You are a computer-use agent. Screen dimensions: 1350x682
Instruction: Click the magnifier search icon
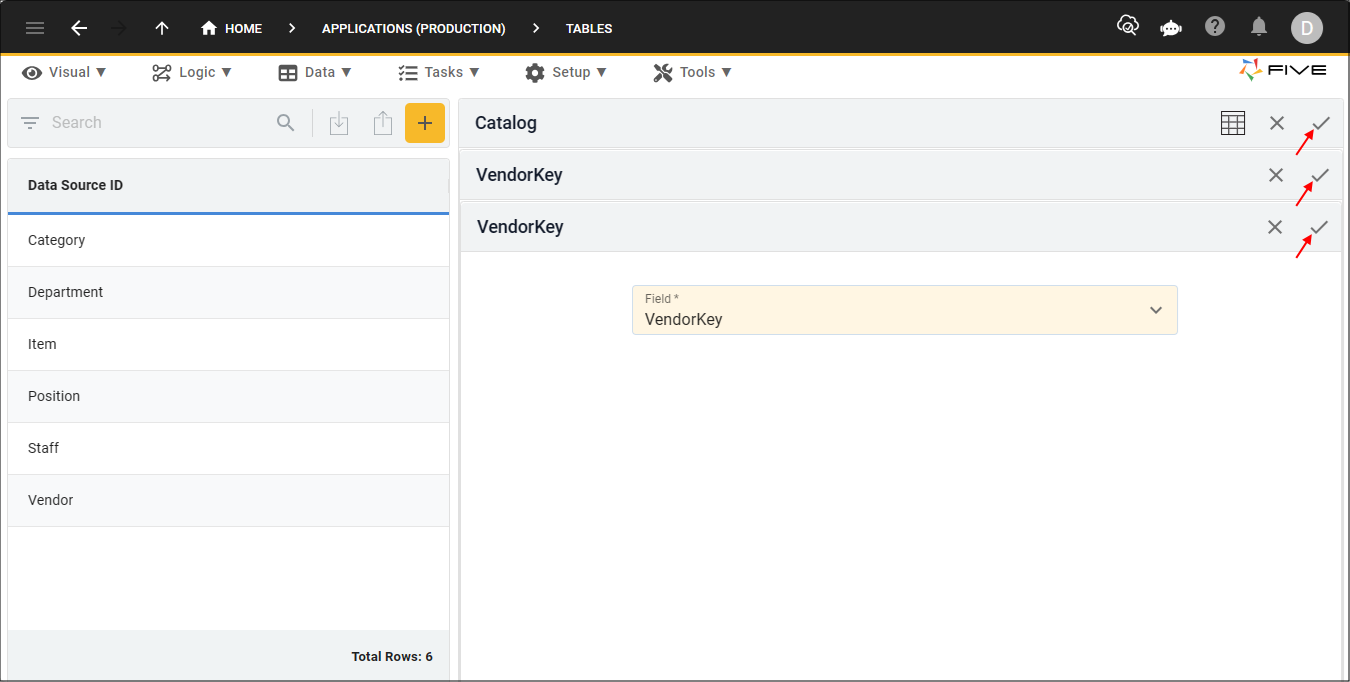click(286, 123)
